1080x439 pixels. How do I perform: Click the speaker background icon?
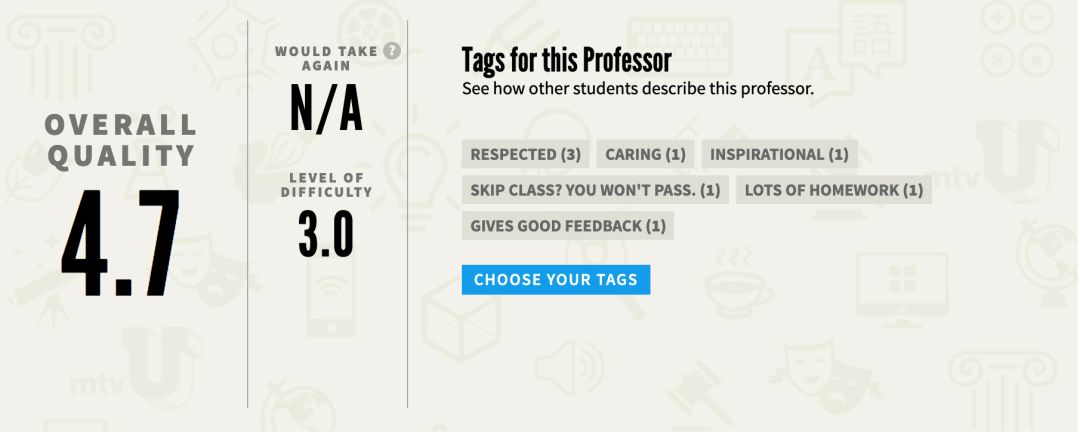tap(569, 368)
